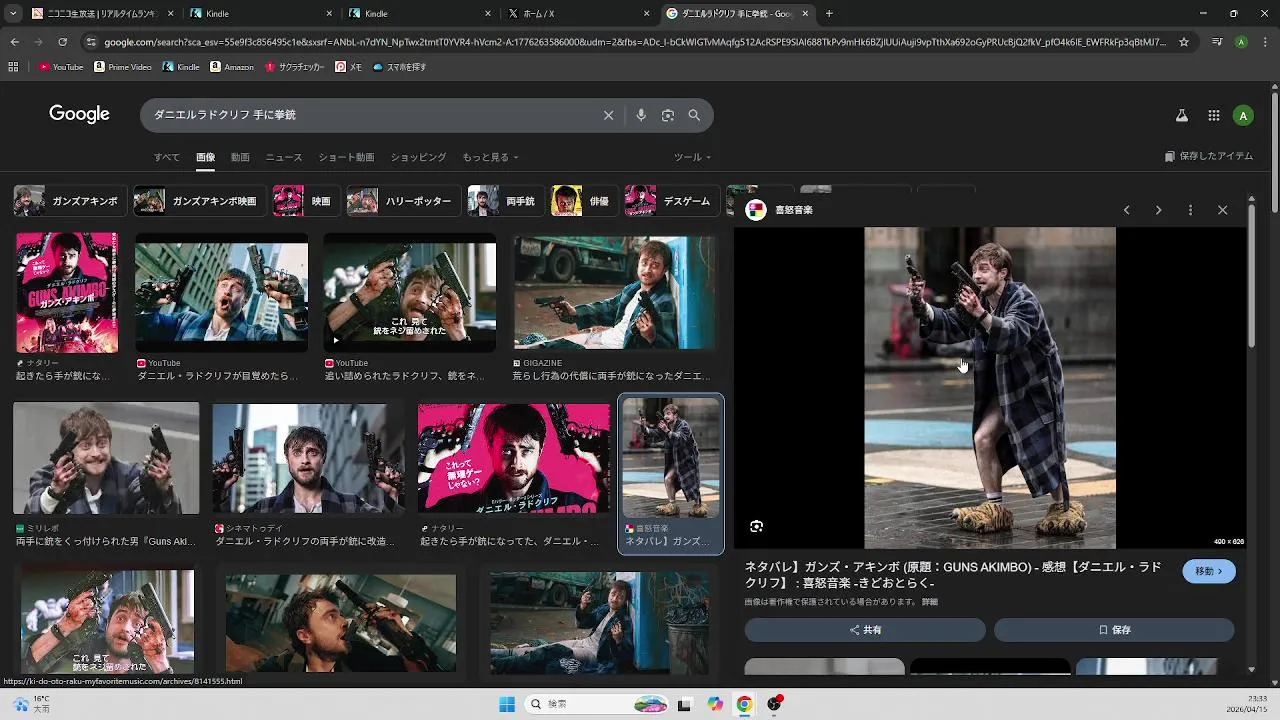Clear the Google search box text

pyautogui.click(x=608, y=115)
